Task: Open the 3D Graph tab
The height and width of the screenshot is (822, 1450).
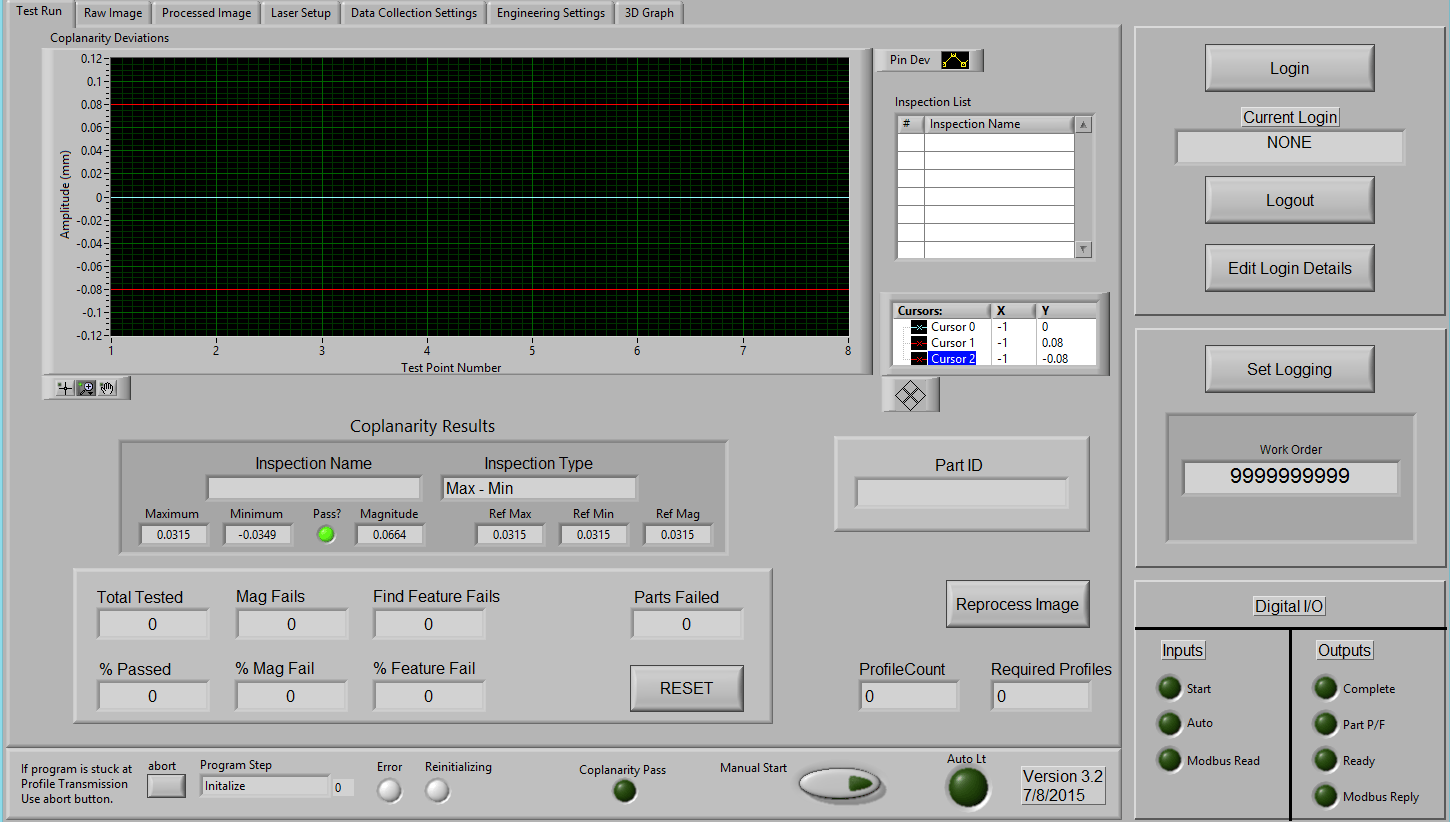Action: [649, 13]
